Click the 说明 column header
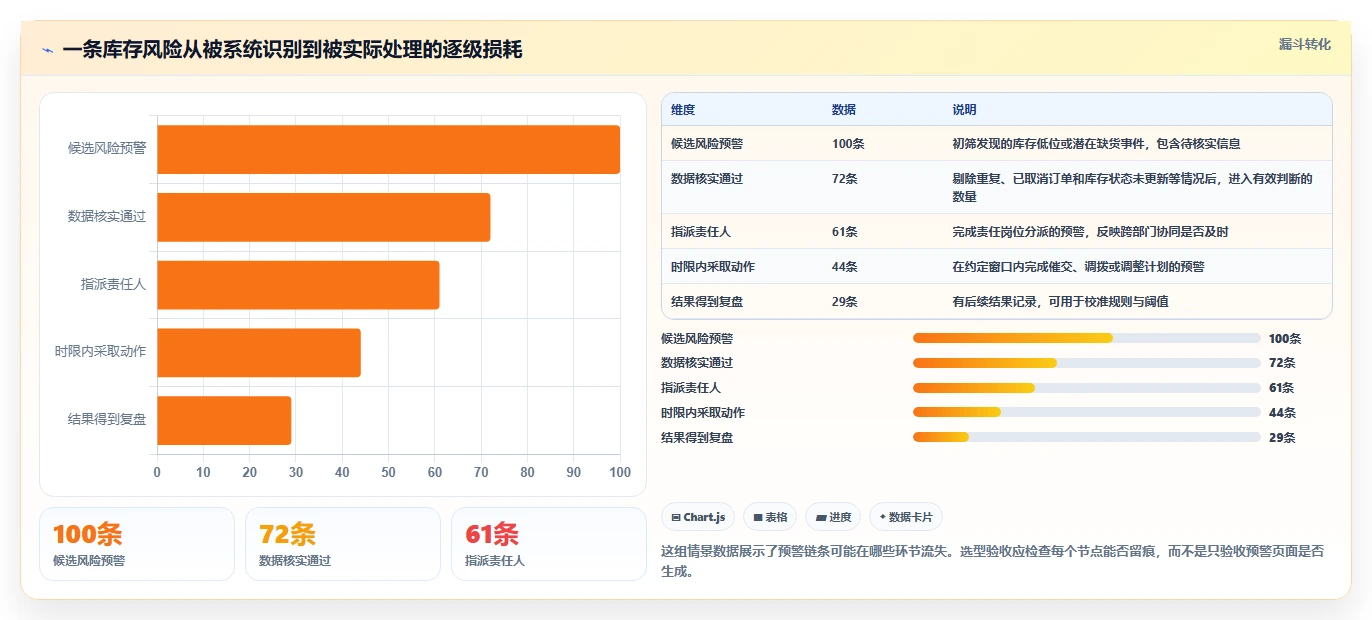The image size is (1372, 620). coord(964,110)
